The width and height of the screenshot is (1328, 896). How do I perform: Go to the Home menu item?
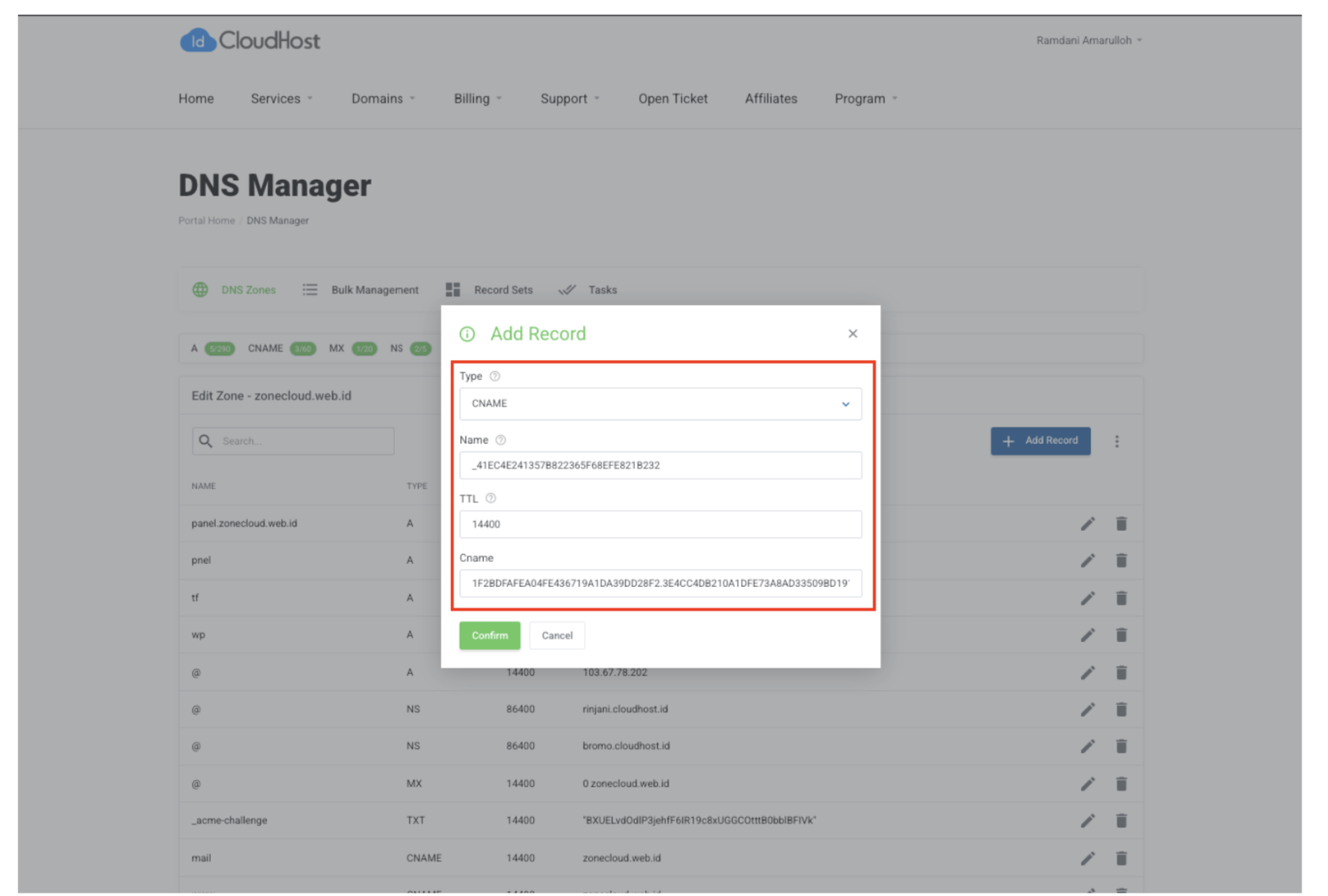tap(196, 99)
